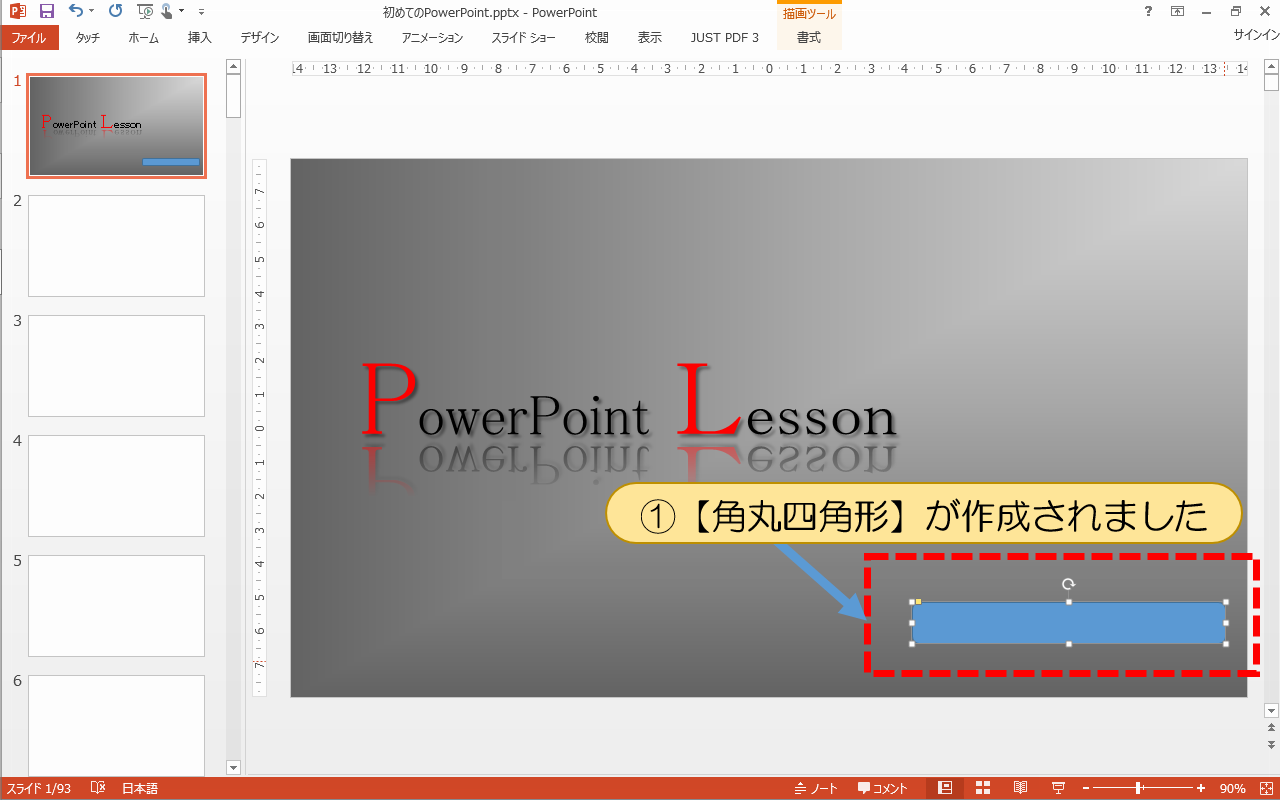Screen dimensions: 1280x800
Task: Open the スライド ショー tab
Action: pyautogui.click(x=524, y=38)
